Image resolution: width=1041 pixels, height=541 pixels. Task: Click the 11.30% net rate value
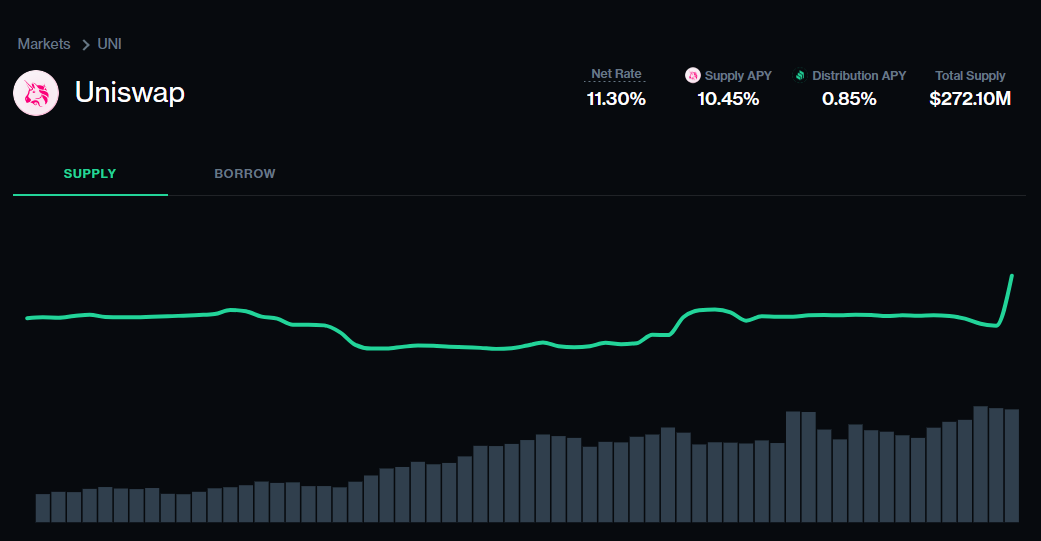pyautogui.click(x=616, y=99)
